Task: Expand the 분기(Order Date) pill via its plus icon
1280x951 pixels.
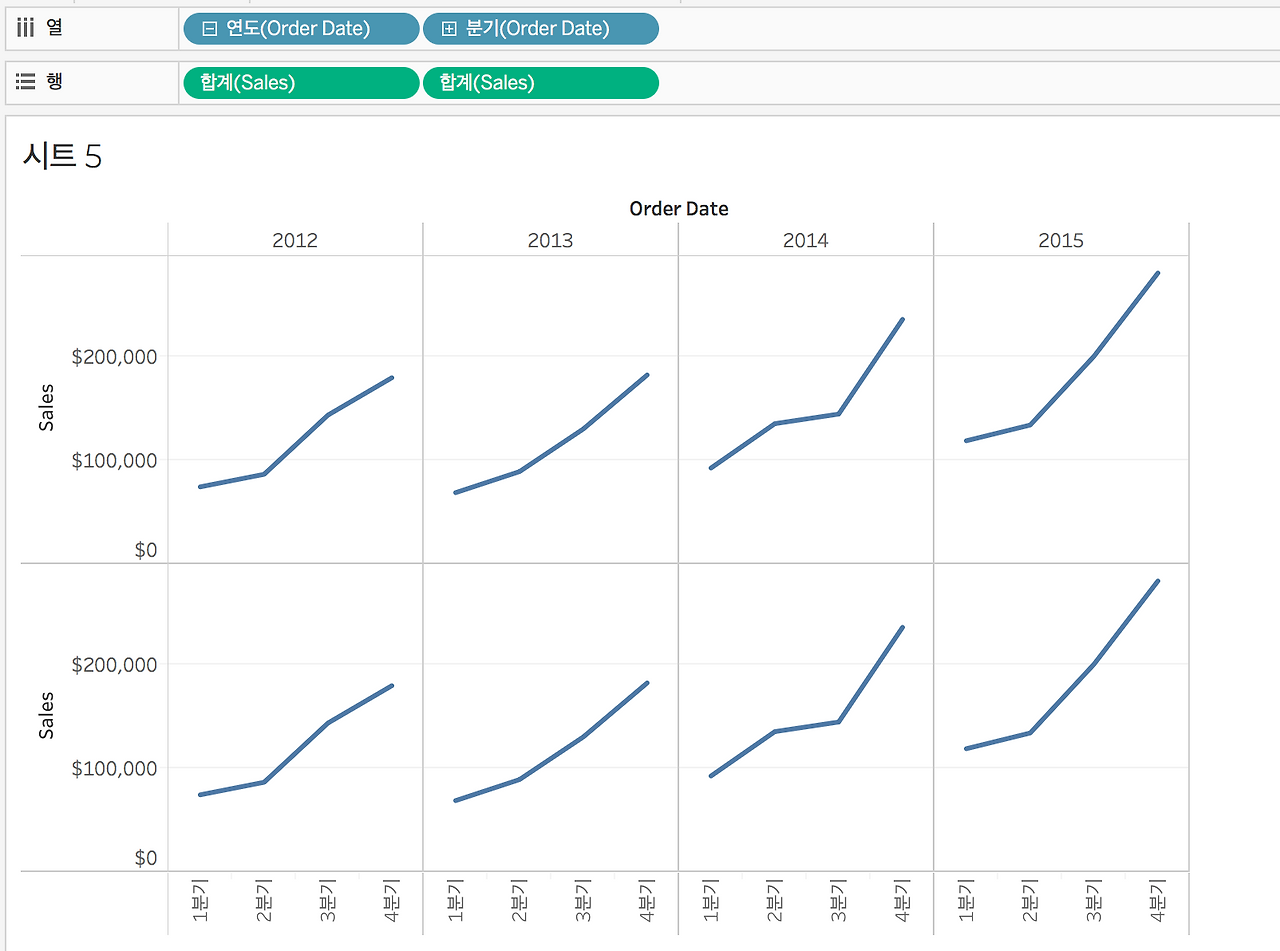Action: coord(449,29)
